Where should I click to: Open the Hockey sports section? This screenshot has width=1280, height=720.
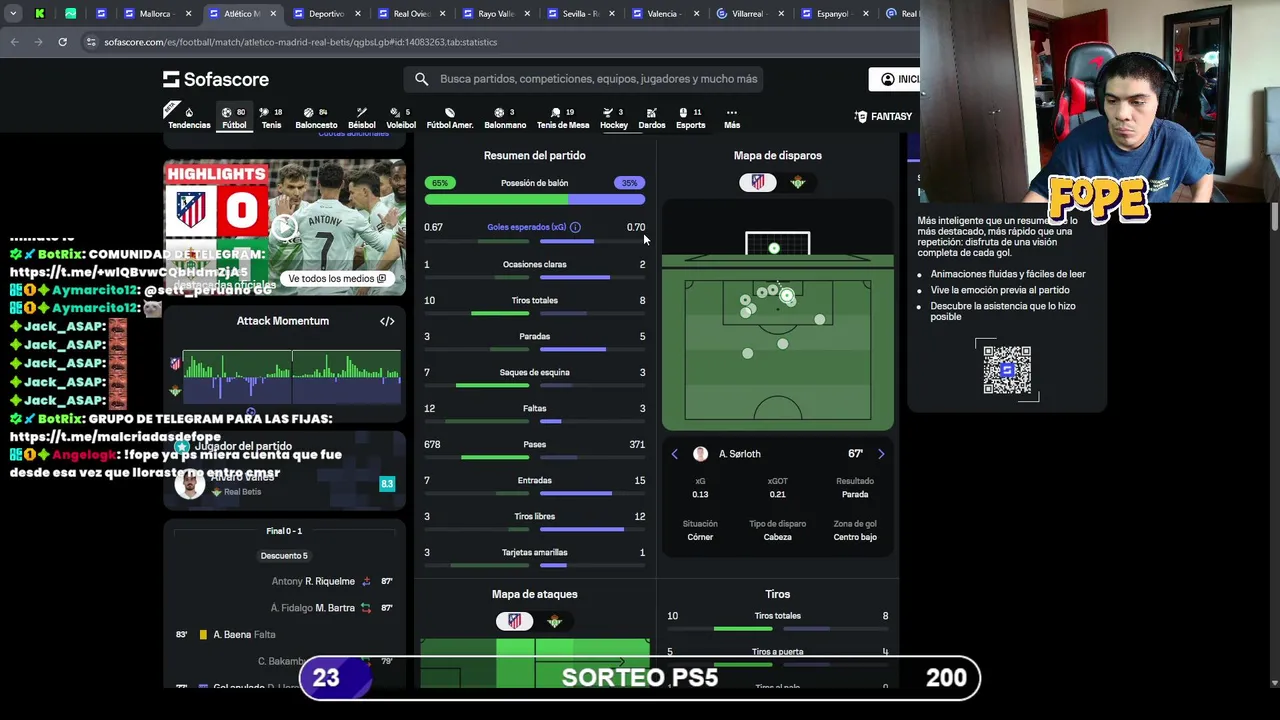pos(614,118)
